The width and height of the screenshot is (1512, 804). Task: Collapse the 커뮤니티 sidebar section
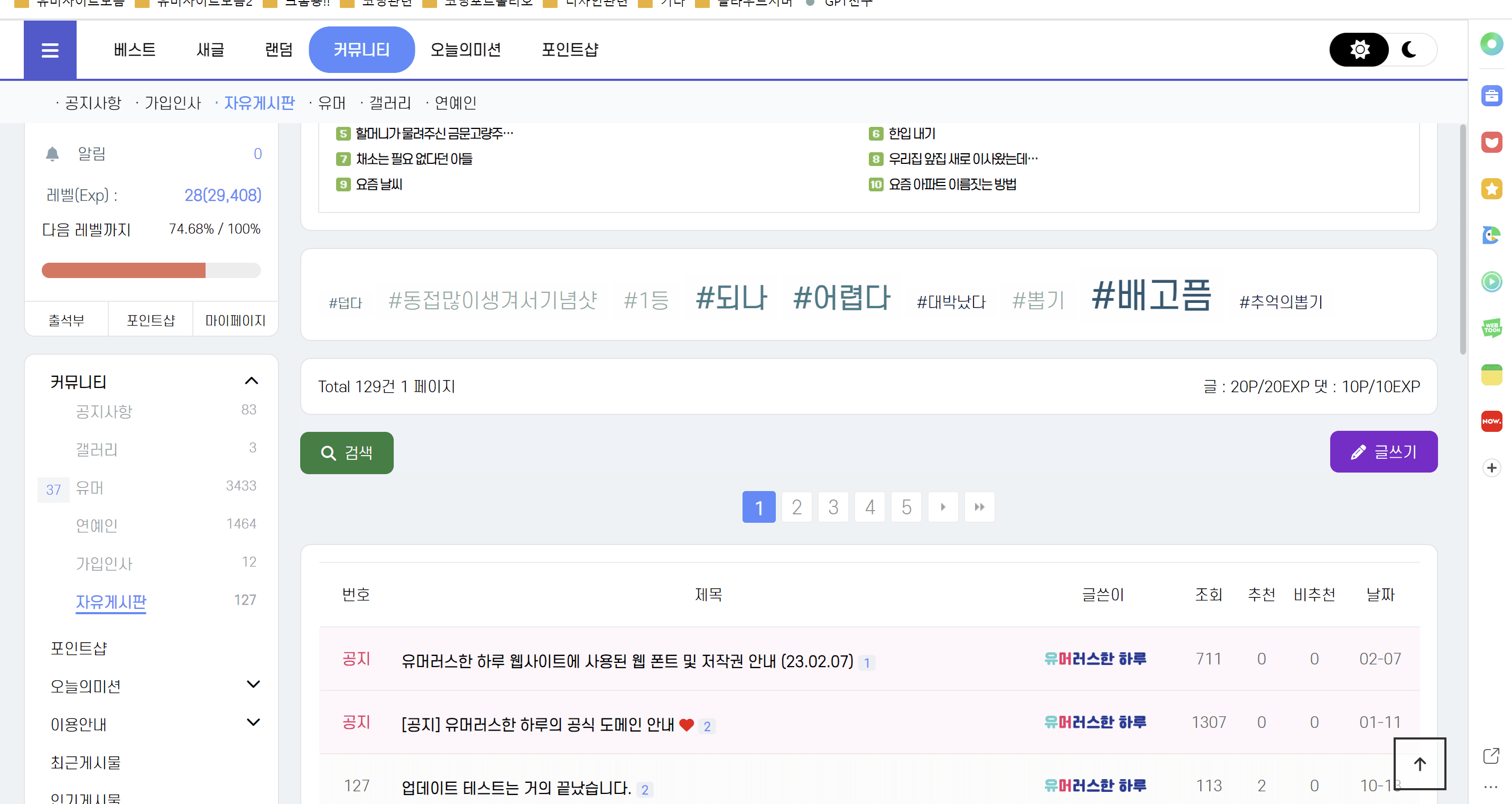[251, 381]
